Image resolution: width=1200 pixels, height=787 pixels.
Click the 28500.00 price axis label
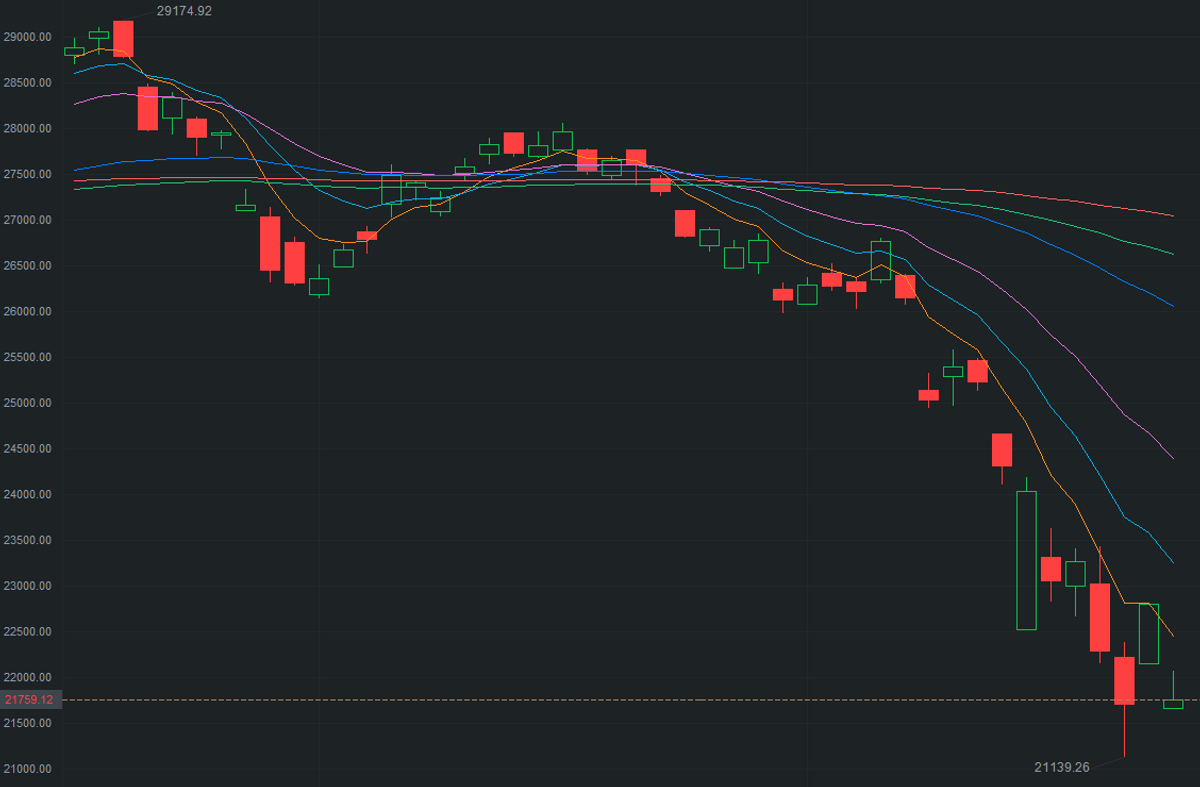click(28, 83)
